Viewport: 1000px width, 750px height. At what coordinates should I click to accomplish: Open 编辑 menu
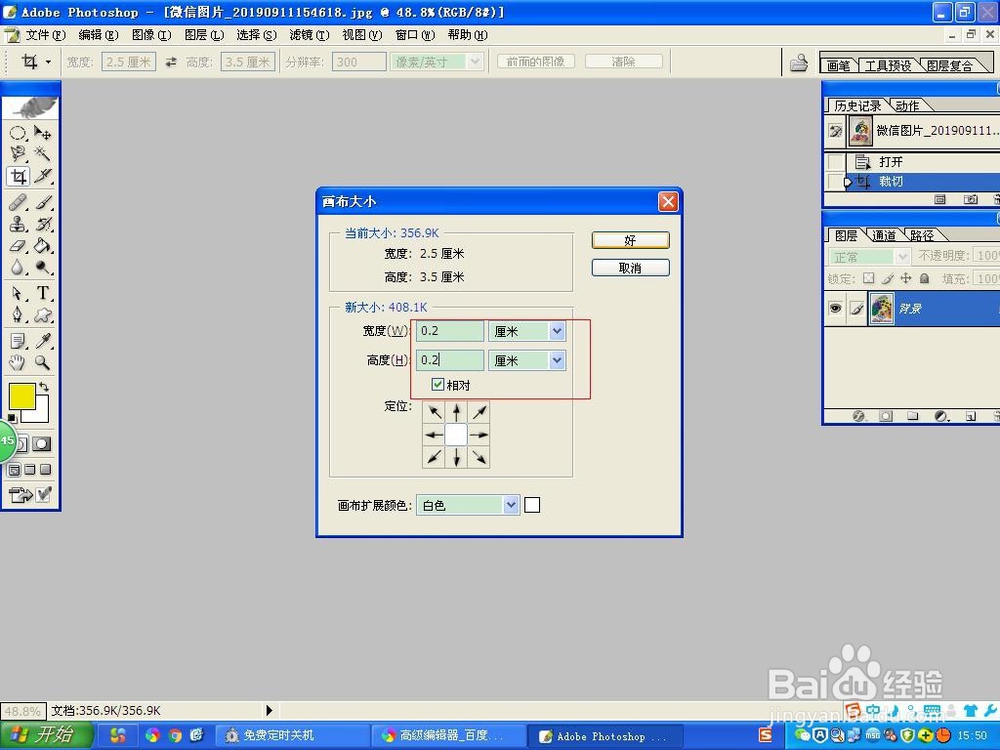click(x=98, y=35)
